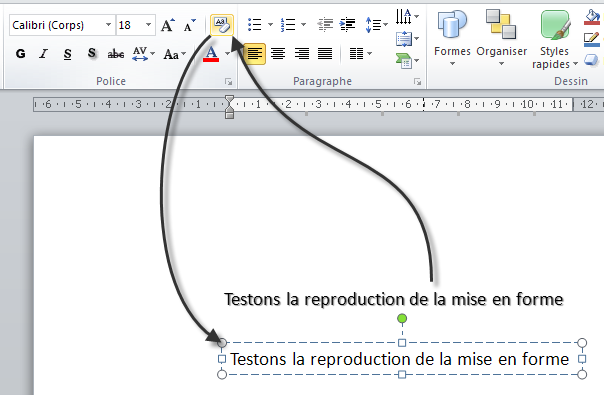Open the numbered list styles arrow
Viewport: 604px width, 395px height.
[304, 25]
